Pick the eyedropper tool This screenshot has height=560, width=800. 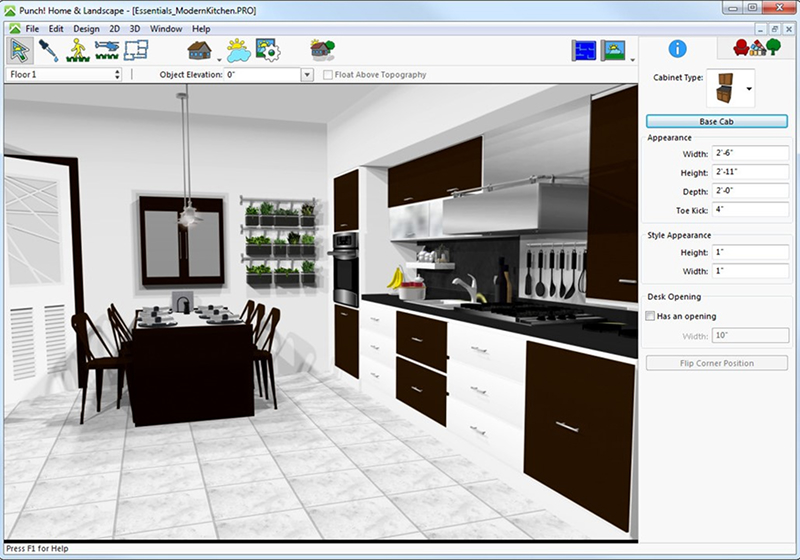click(x=48, y=49)
